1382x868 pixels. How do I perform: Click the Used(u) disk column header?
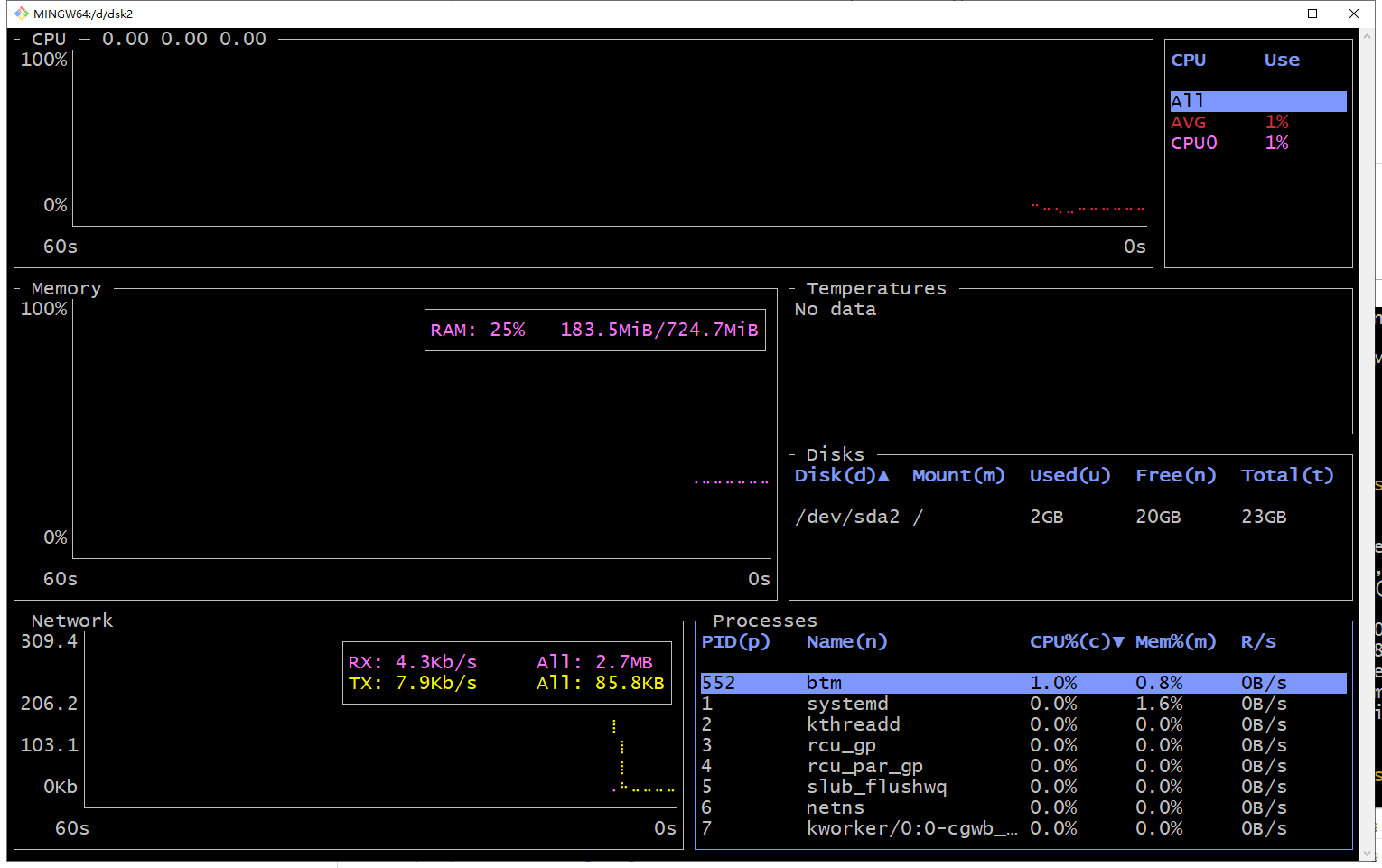coord(1069,475)
